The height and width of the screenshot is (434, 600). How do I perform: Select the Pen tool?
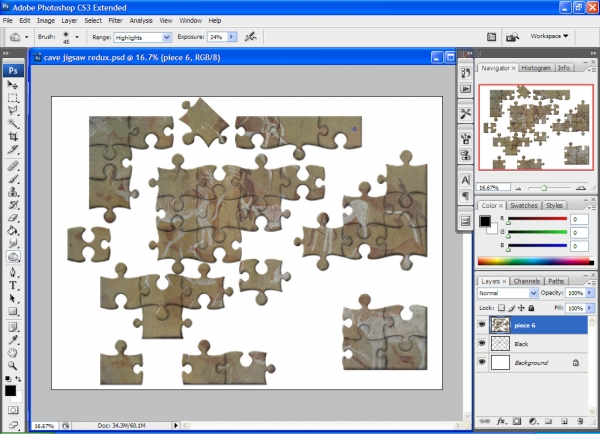coord(13,272)
